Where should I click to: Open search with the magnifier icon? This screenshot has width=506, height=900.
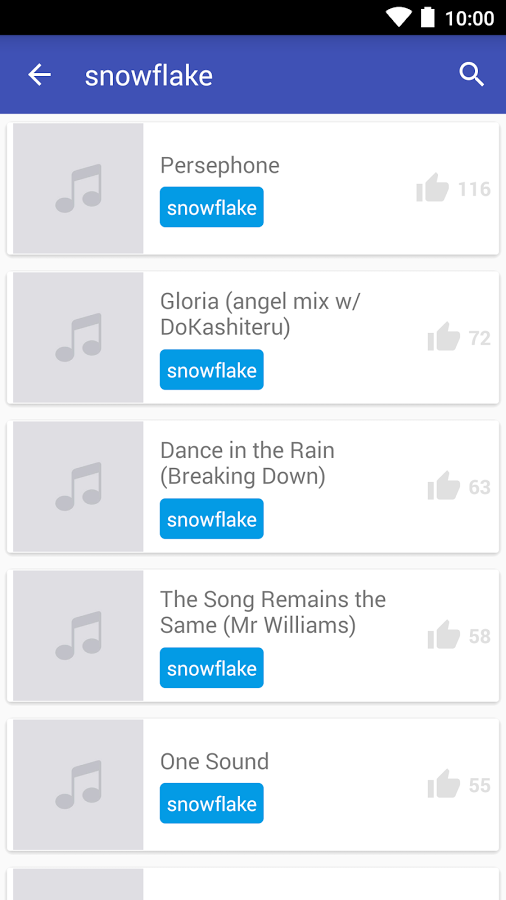[x=472, y=75]
